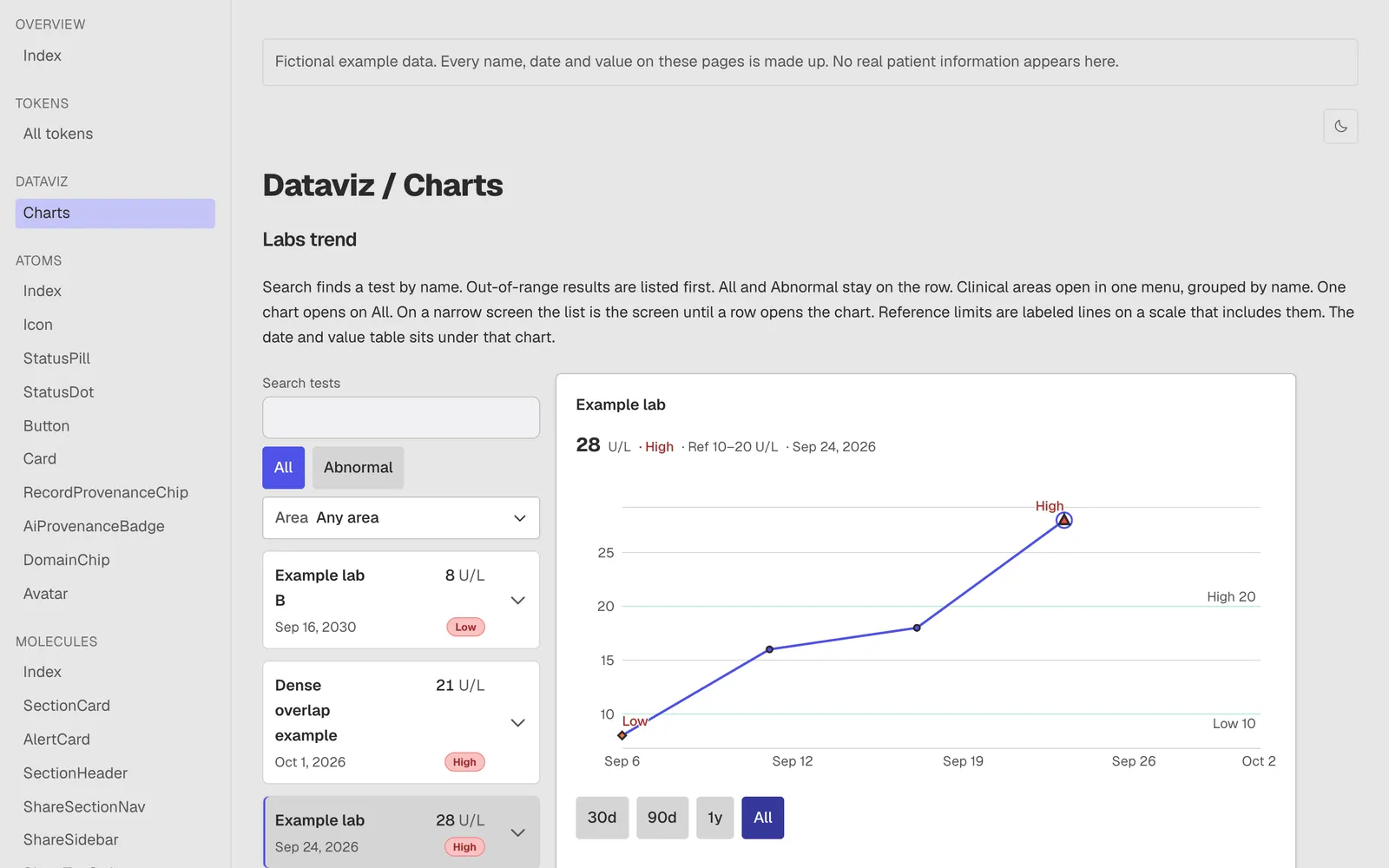Open the Atoms Index page
The image size is (1389, 868).
43,291
